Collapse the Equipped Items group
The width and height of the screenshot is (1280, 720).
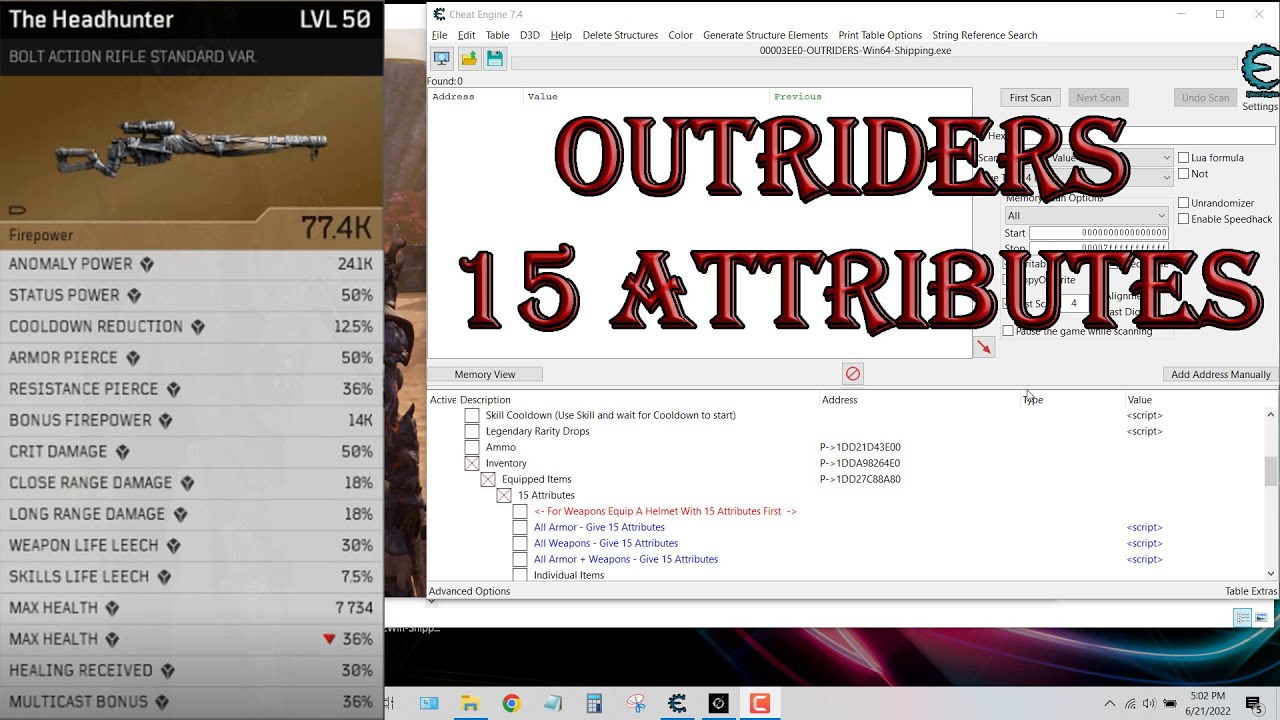pyautogui.click(x=488, y=479)
